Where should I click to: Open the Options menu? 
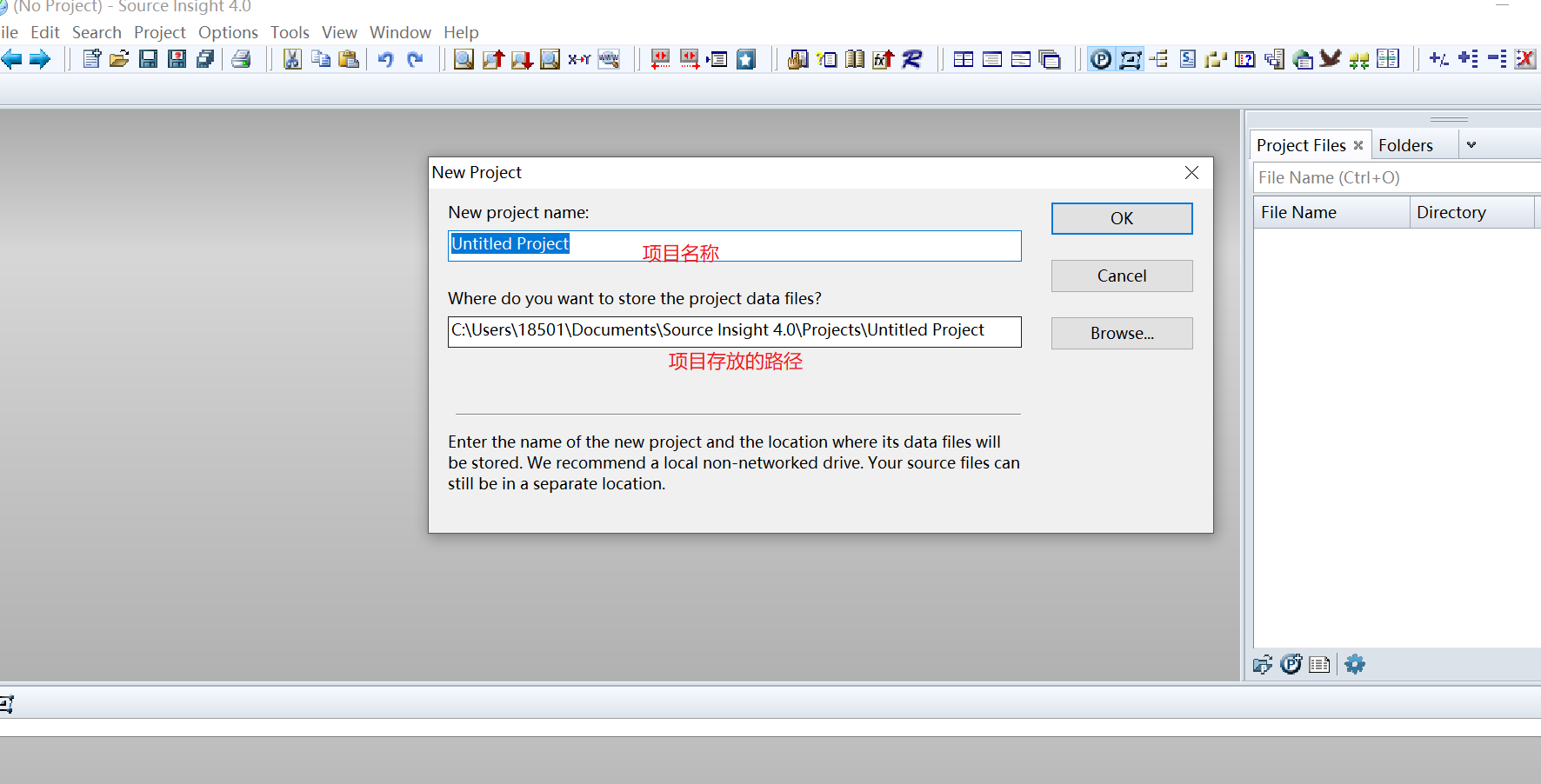coord(228,32)
